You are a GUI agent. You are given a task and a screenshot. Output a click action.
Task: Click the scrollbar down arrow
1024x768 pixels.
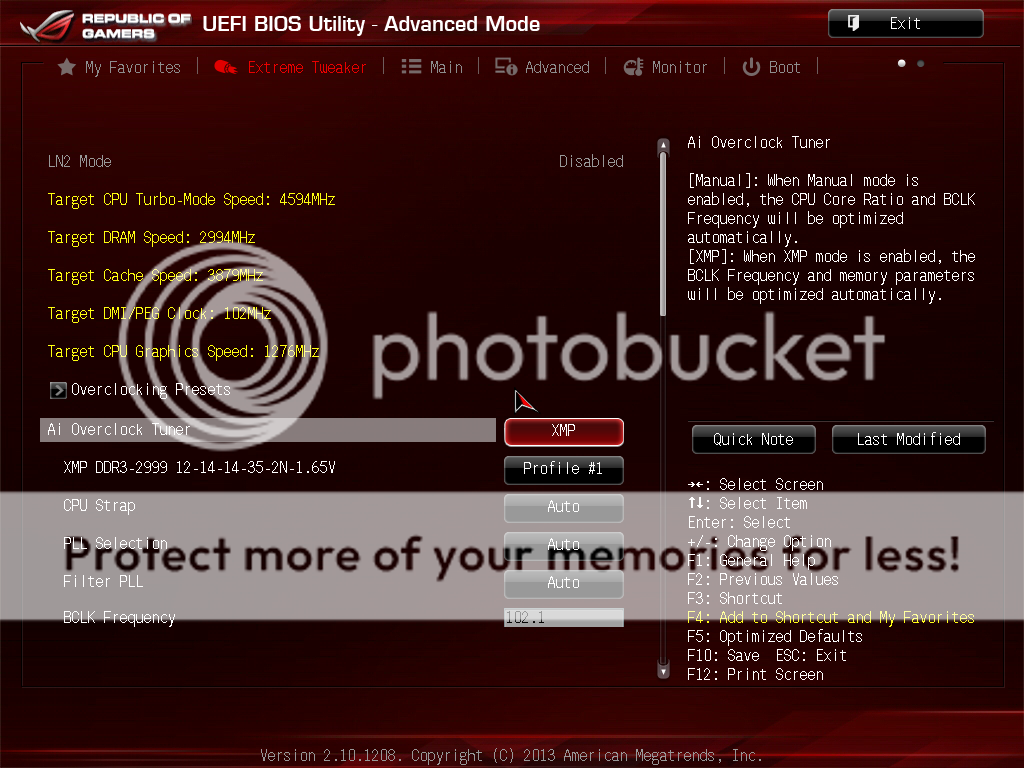(662, 671)
